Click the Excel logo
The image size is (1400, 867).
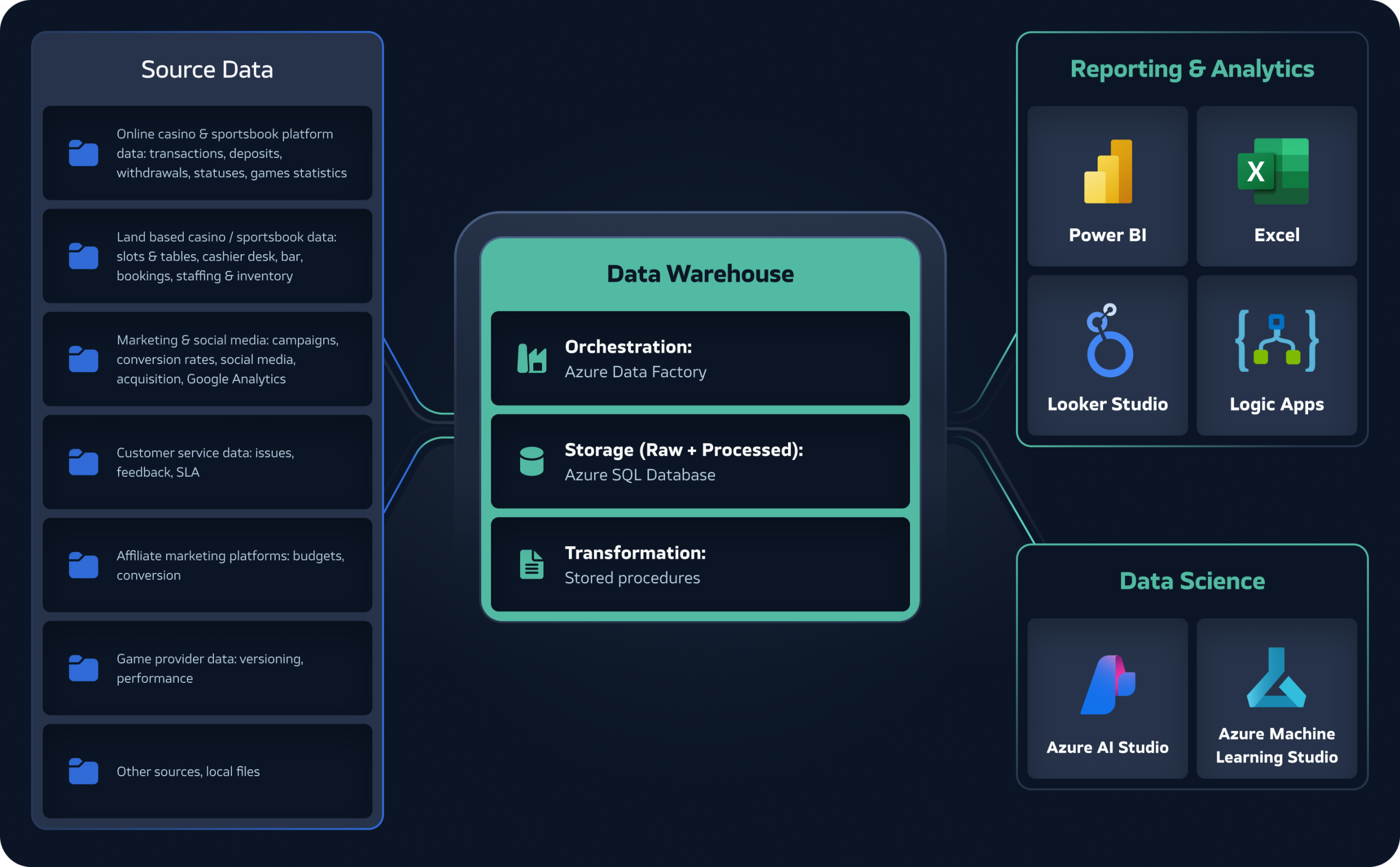(1273, 172)
